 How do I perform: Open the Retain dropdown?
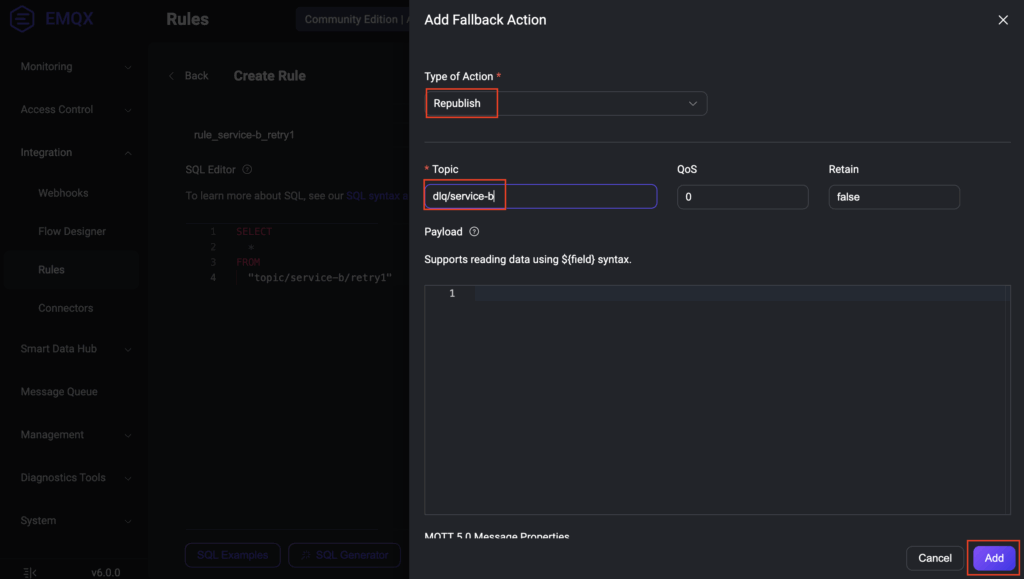click(893, 197)
